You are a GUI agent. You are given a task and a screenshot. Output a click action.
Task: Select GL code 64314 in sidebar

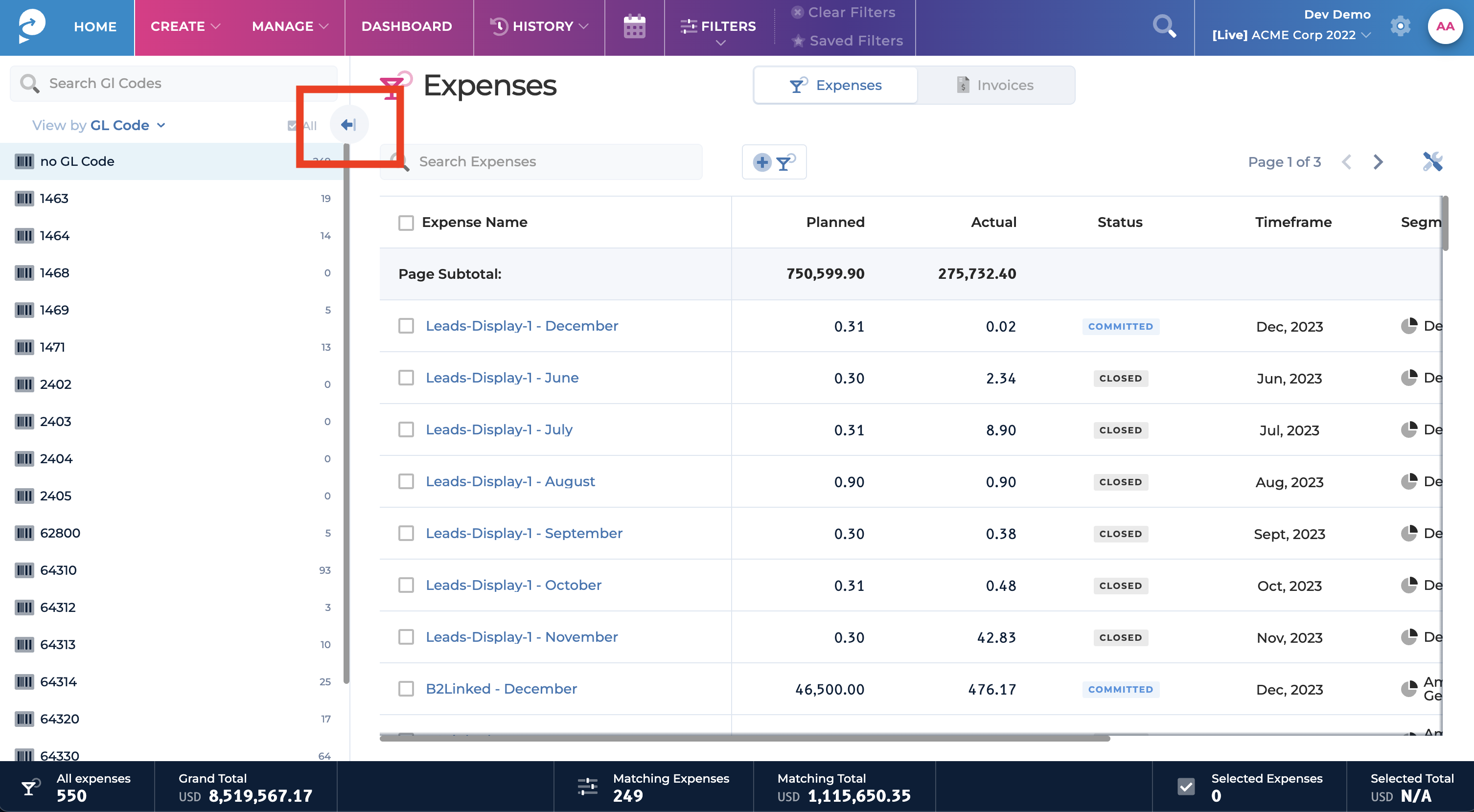pyautogui.click(x=172, y=681)
